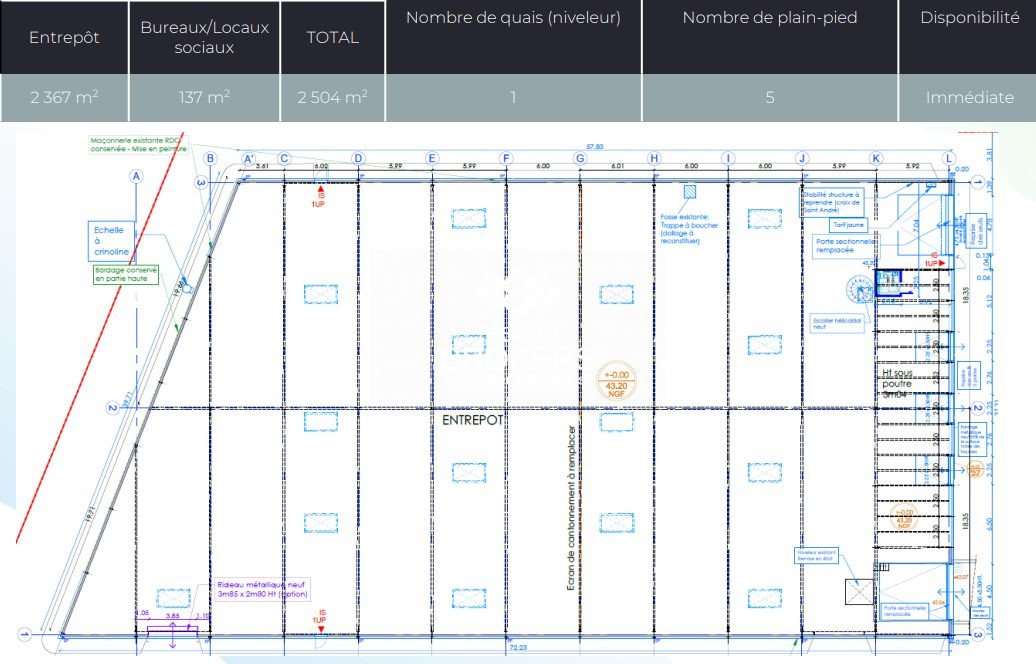Viewport: 1036px width, 664px height.
Task: Click the grid axis marker A circle
Action: point(135,176)
